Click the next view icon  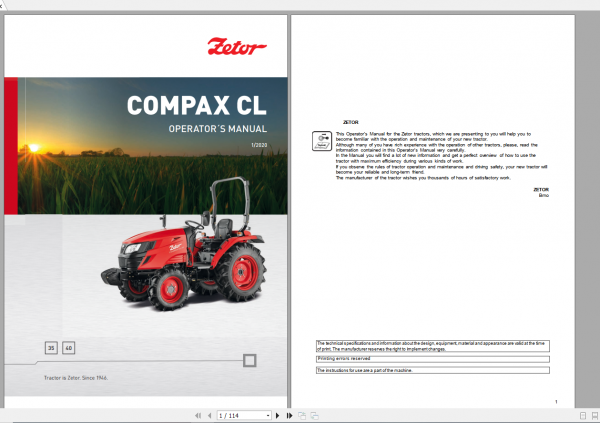pyautogui.click(x=315, y=415)
